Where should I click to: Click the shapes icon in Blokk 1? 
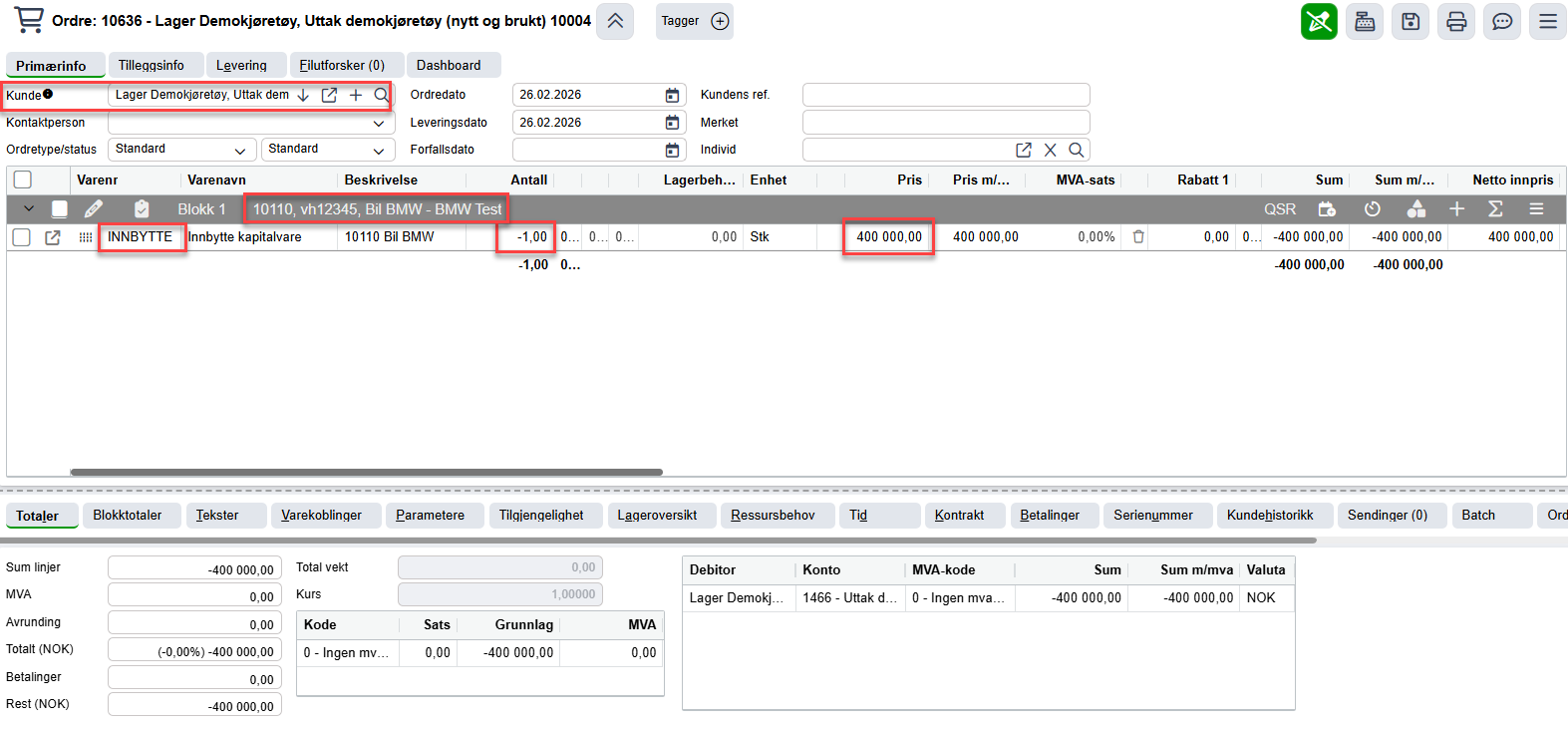click(x=1416, y=208)
